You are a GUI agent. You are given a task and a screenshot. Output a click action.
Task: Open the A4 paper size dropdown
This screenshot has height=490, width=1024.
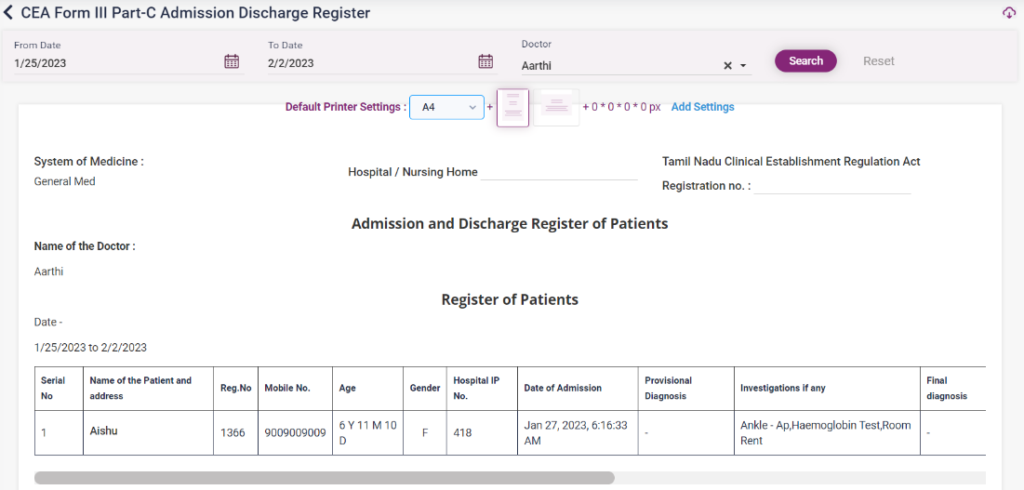(446, 107)
